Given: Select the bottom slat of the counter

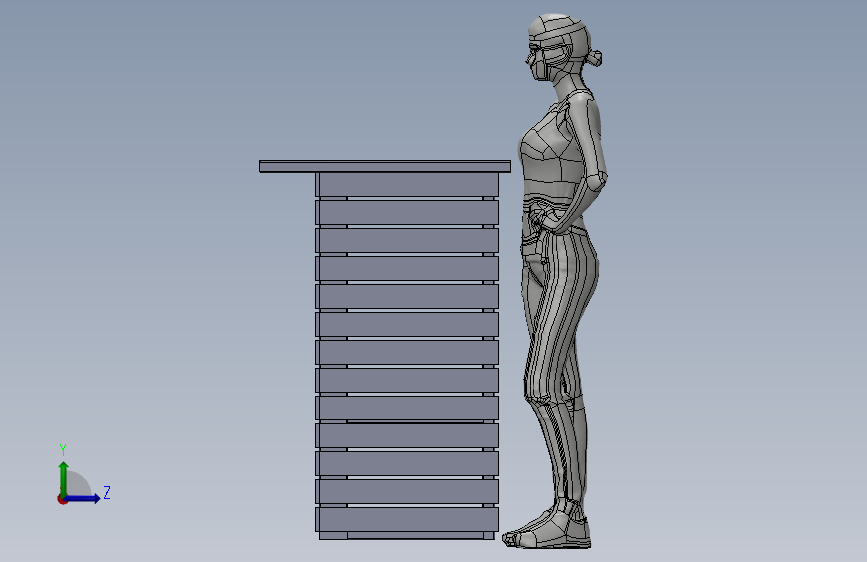Looking at the screenshot, I should 407,520.
